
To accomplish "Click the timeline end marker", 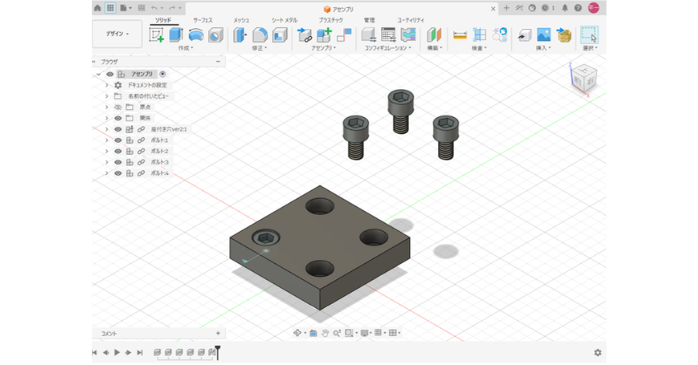I will 218,352.
